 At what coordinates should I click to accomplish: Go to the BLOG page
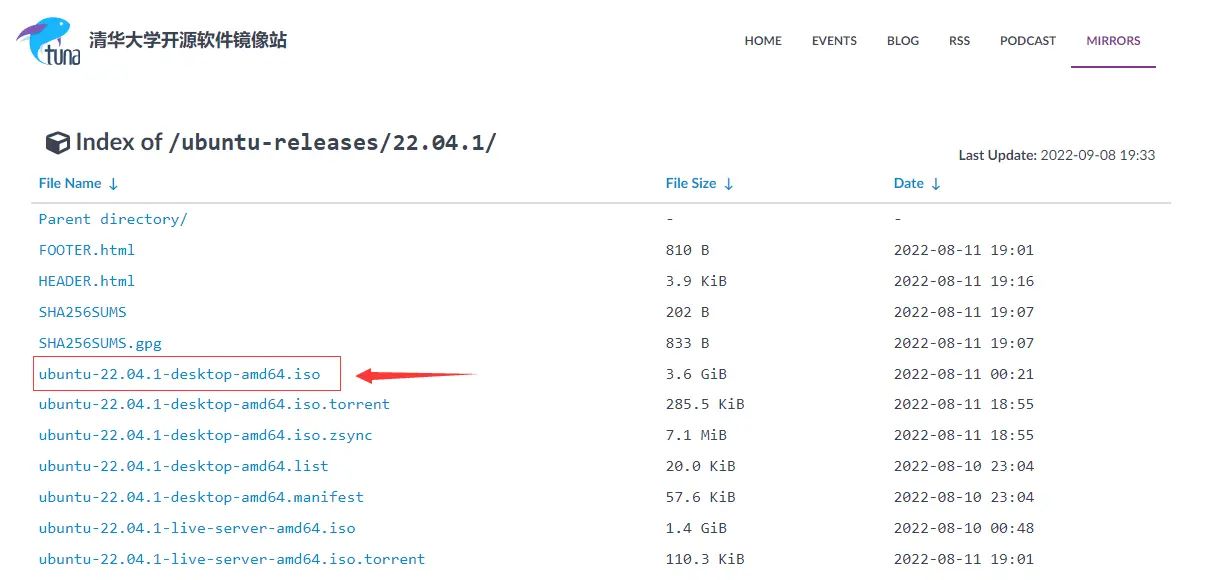tap(903, 41)
